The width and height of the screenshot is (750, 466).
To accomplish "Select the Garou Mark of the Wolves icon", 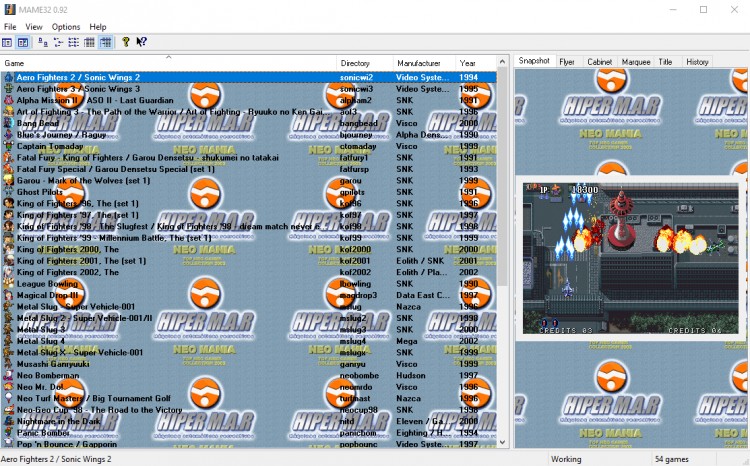I will coord(9,180).
